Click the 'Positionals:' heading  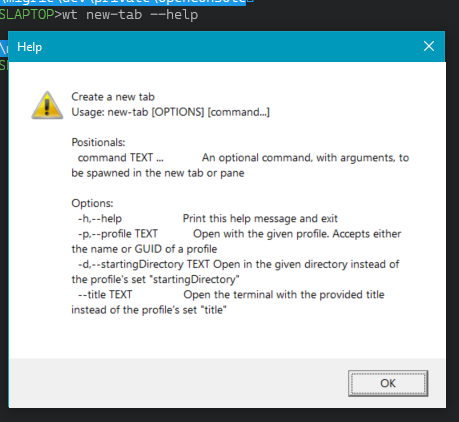point(98,143)
